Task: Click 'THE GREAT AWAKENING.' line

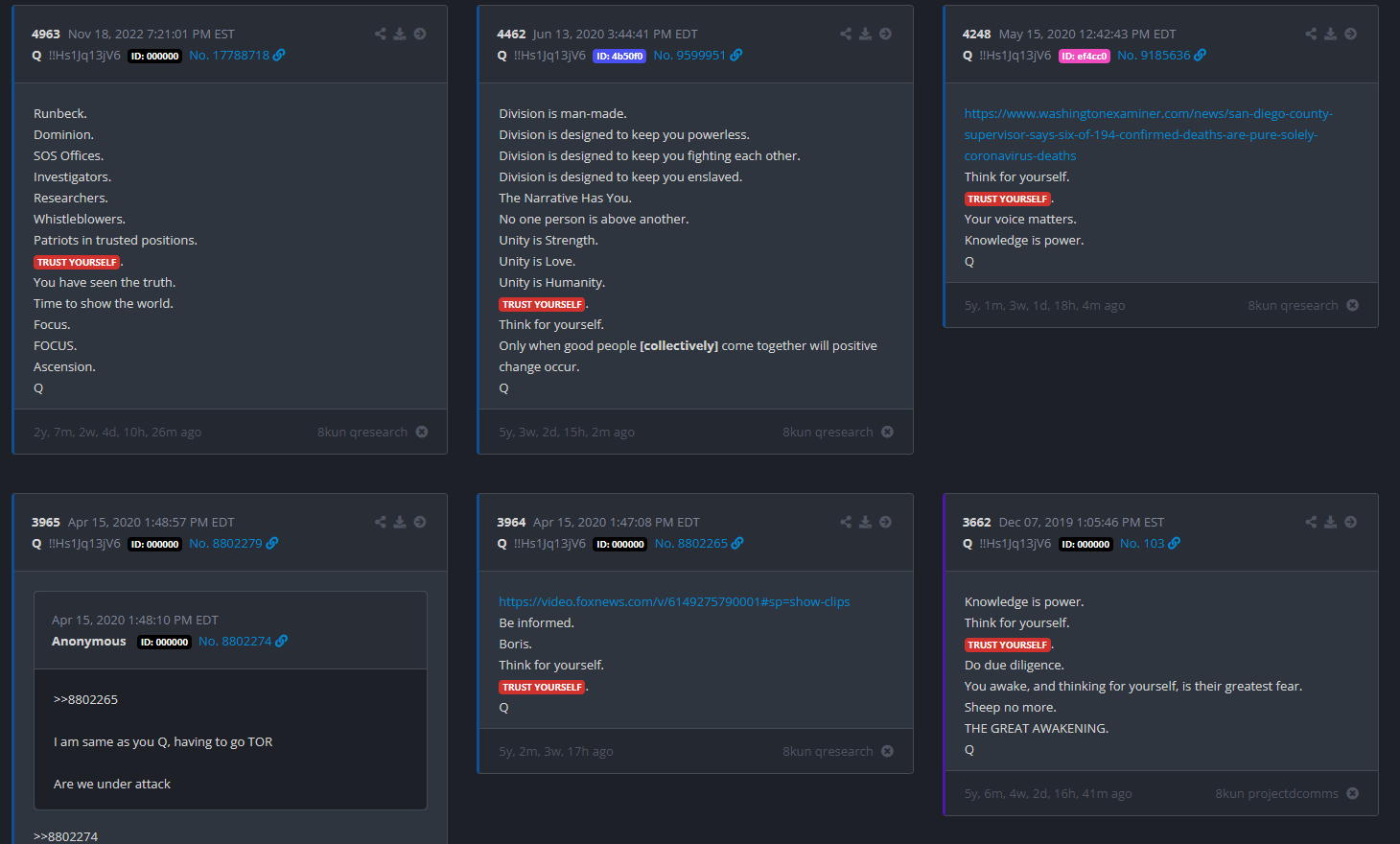Action: [x=1037, y=728]
